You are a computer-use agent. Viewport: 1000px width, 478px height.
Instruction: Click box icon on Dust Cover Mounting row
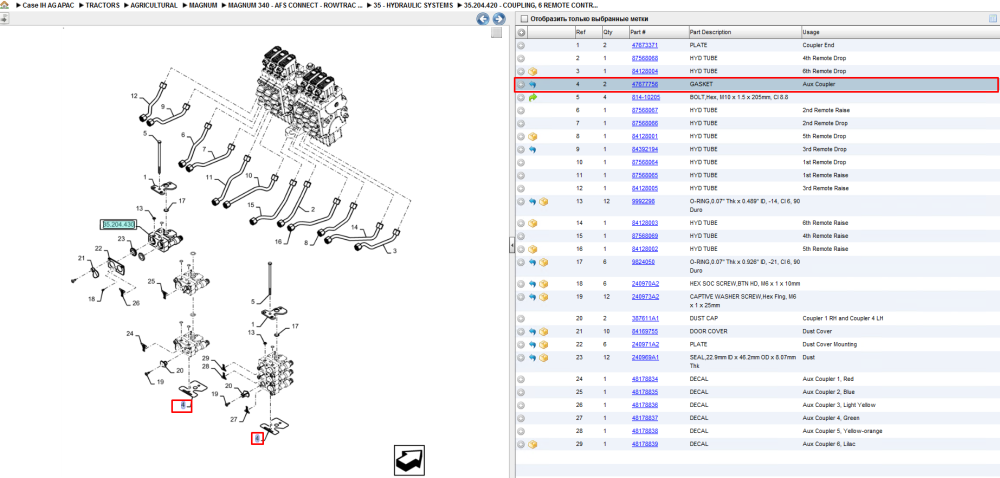click(x=543, y=344)
